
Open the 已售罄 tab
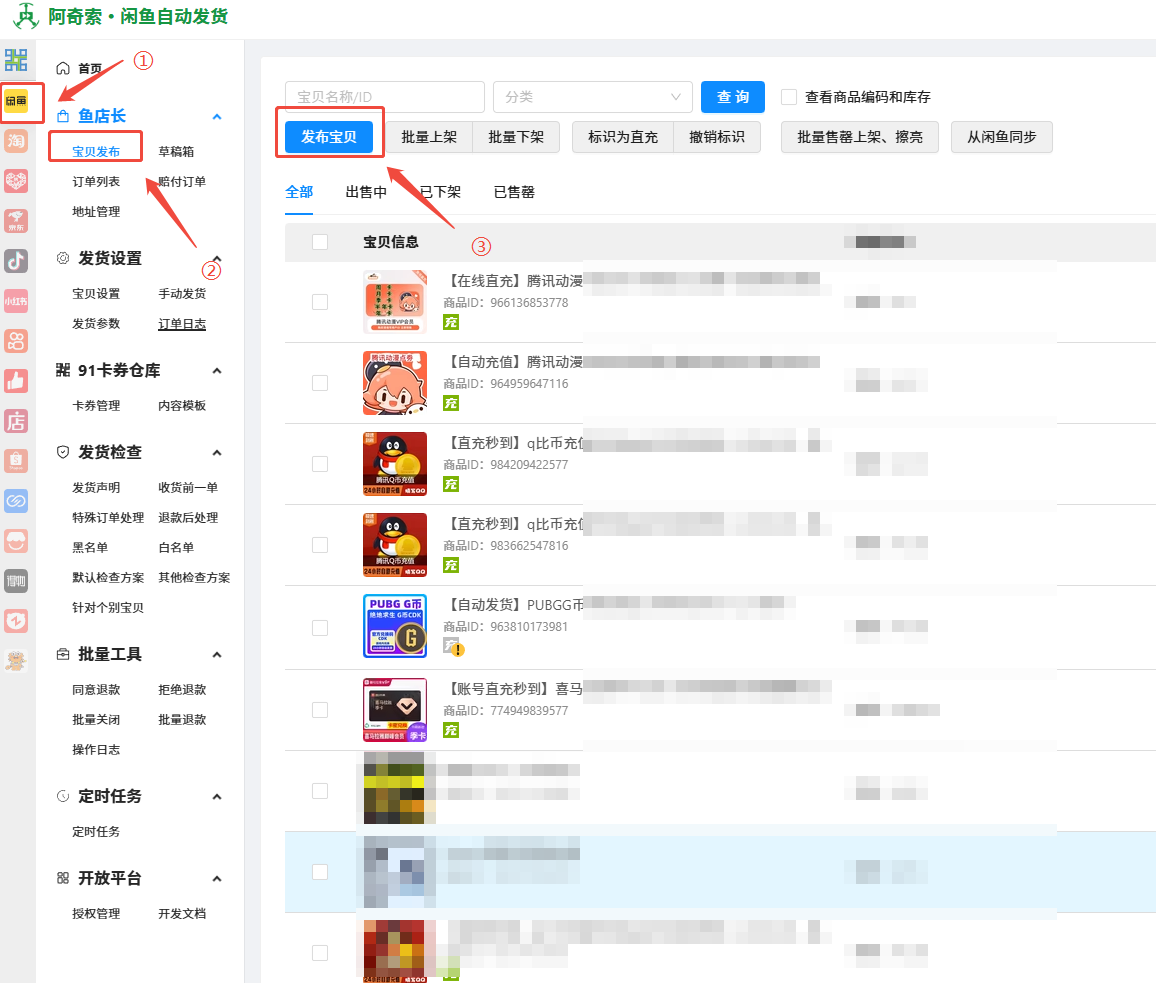[x=513, y=192]
